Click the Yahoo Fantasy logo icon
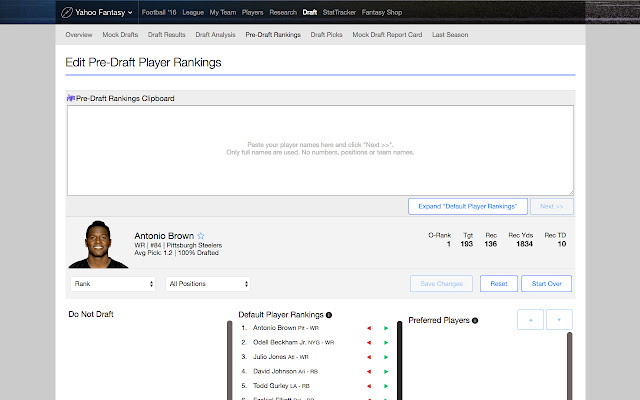 [x=67, y=13]
